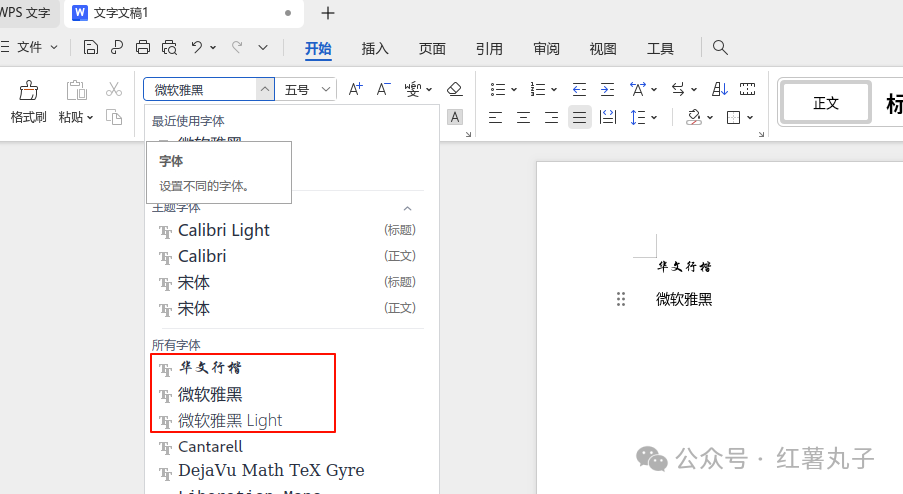Expand the 文件 menu arrow

click(54, 47)
